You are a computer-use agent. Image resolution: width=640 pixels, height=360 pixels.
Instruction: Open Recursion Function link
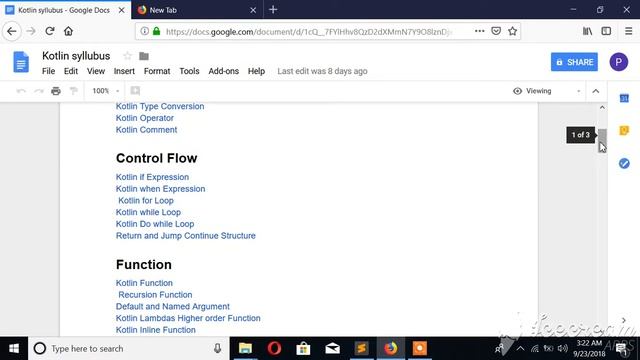pos(155,295)
